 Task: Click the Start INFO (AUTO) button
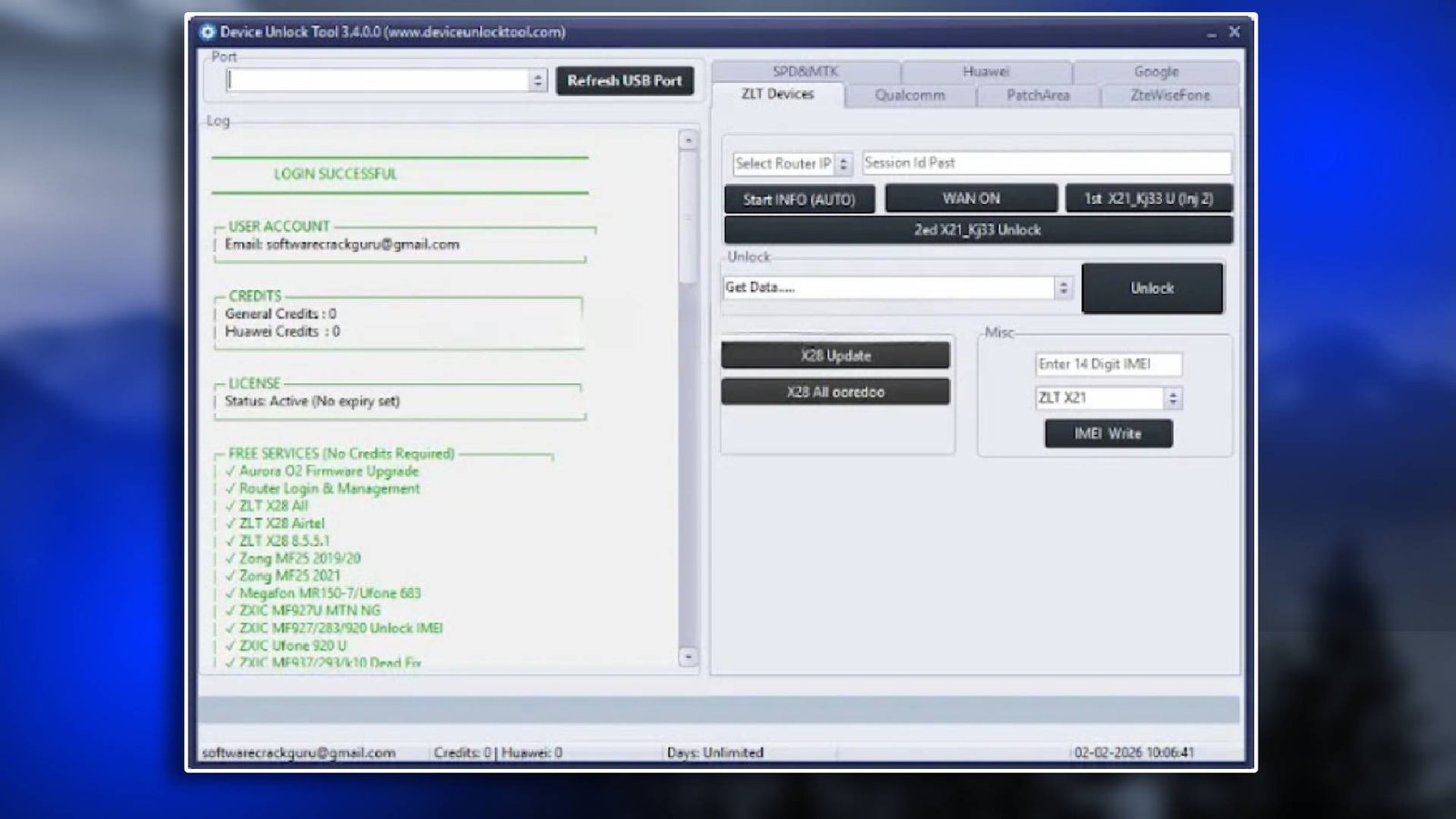point(799,198)
